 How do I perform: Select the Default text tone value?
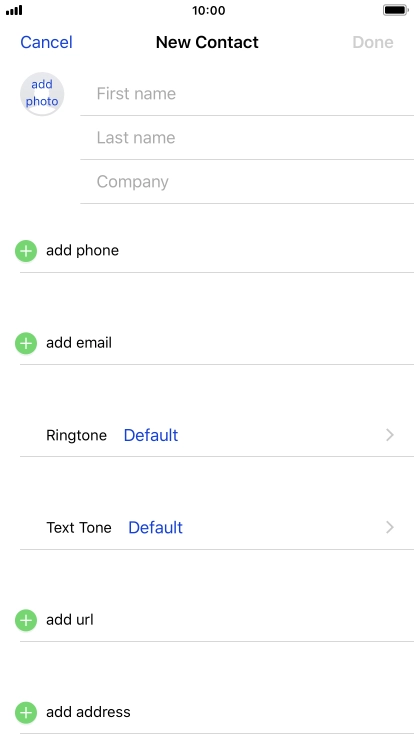[x=155, y=528]
